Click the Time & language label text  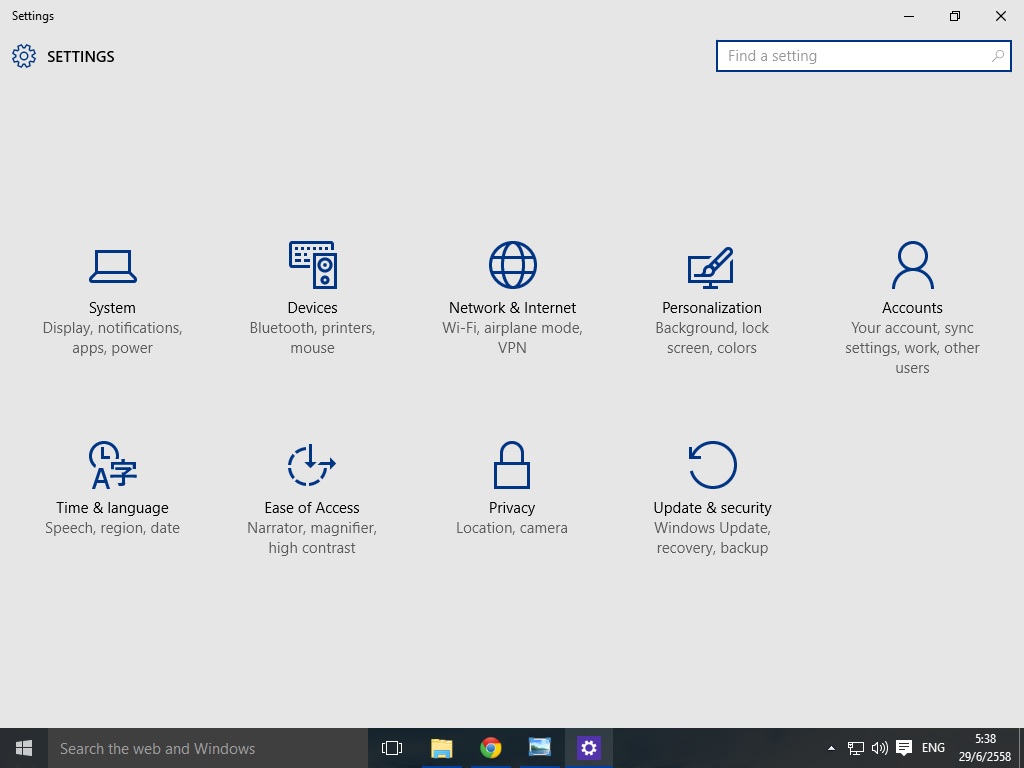112,507
